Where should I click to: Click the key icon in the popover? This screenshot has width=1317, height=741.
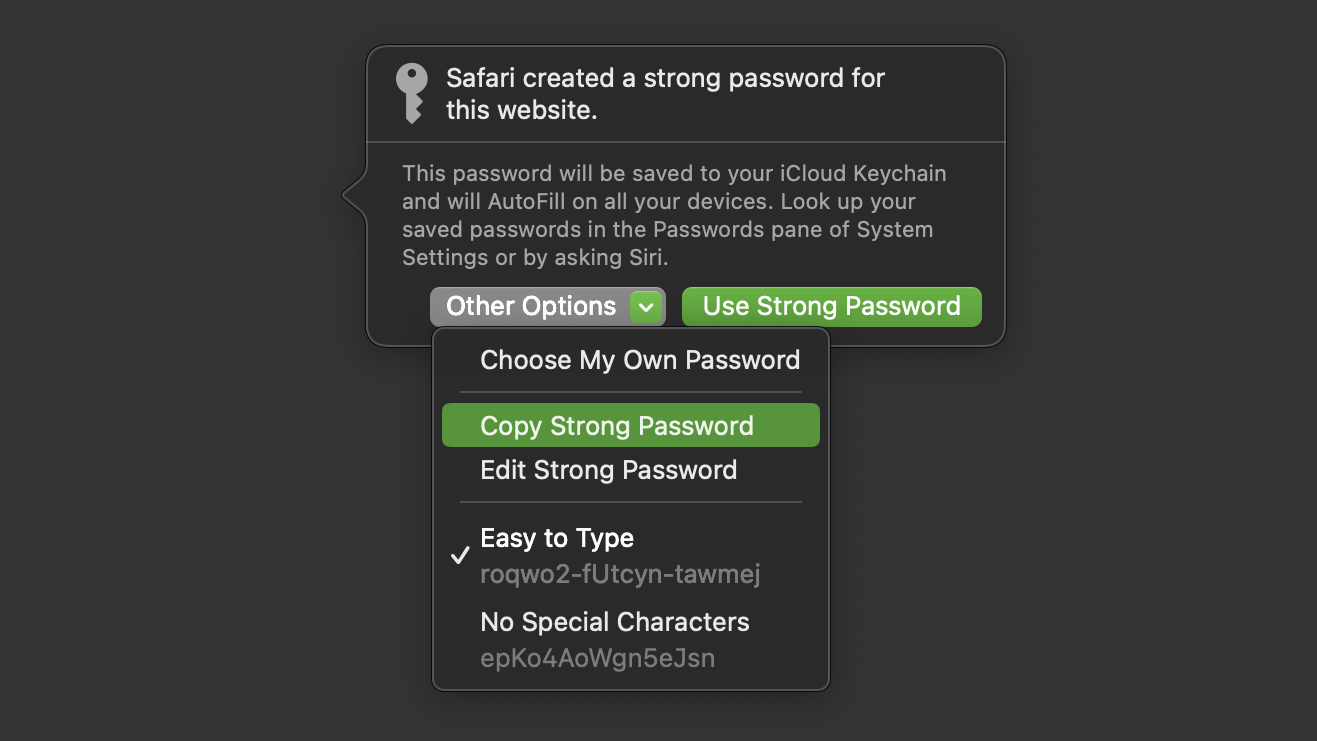[x=411, y=93]
